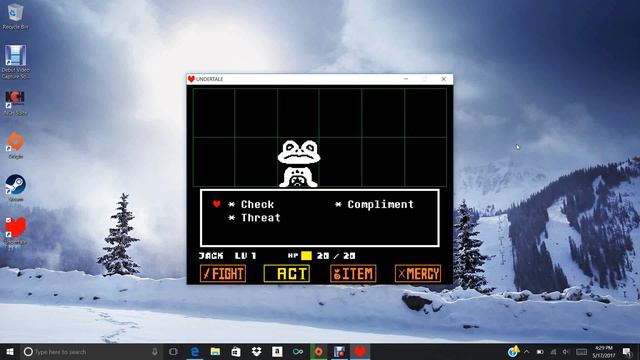
Task: Choose the Threat act option
Action: [x=261, y=218]
